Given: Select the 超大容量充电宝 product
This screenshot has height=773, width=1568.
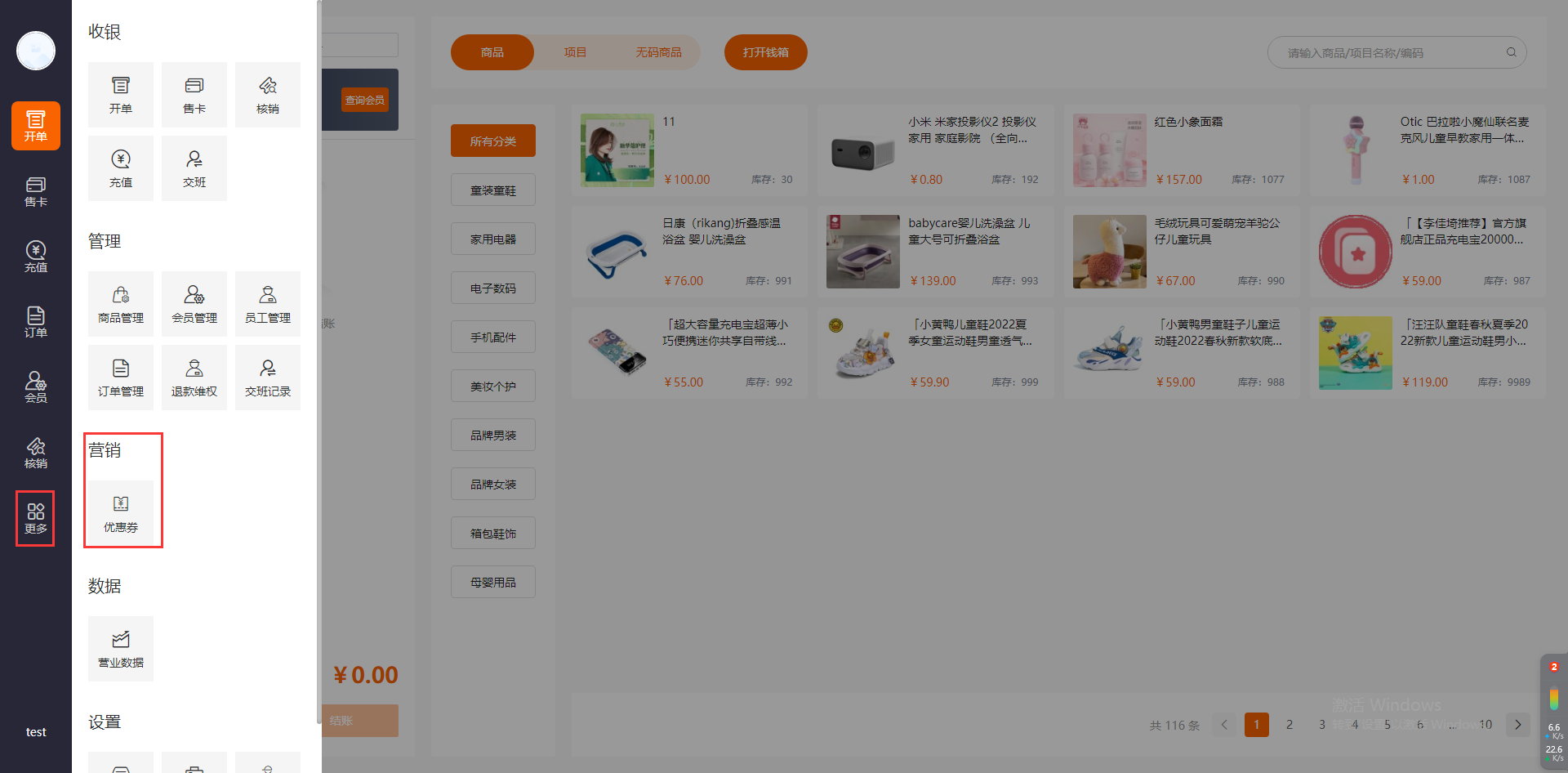Looking at the screenshot, I should 689,353.
